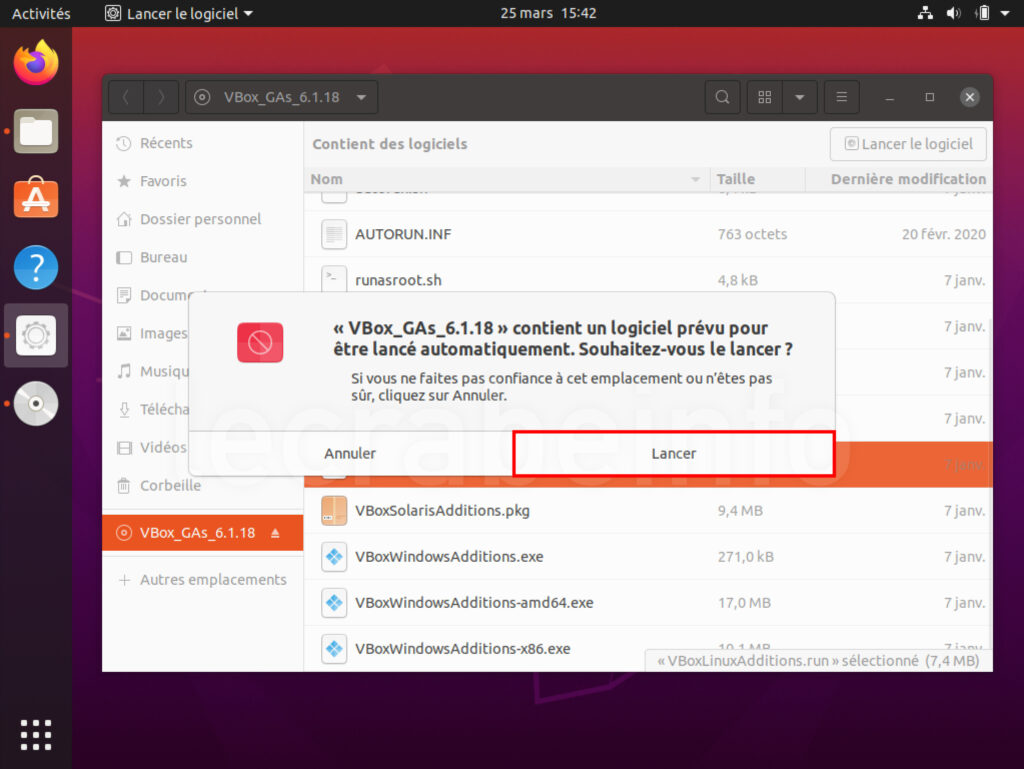
Task: Open the settings gear app in dock
Action: [x=36, y=336]
